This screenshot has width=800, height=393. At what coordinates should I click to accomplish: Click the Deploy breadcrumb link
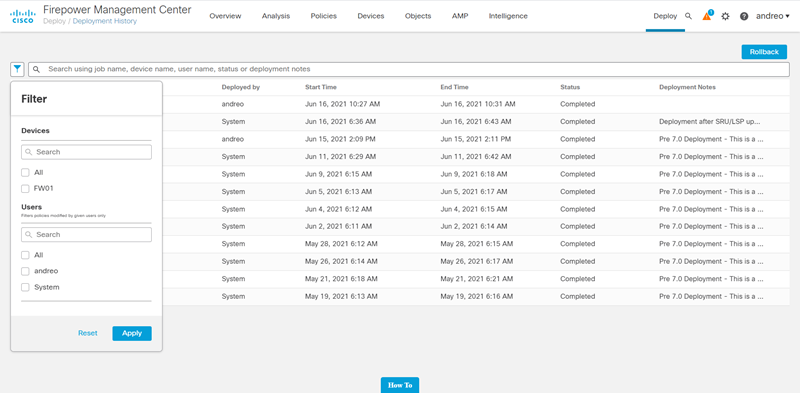click(54, 21)
